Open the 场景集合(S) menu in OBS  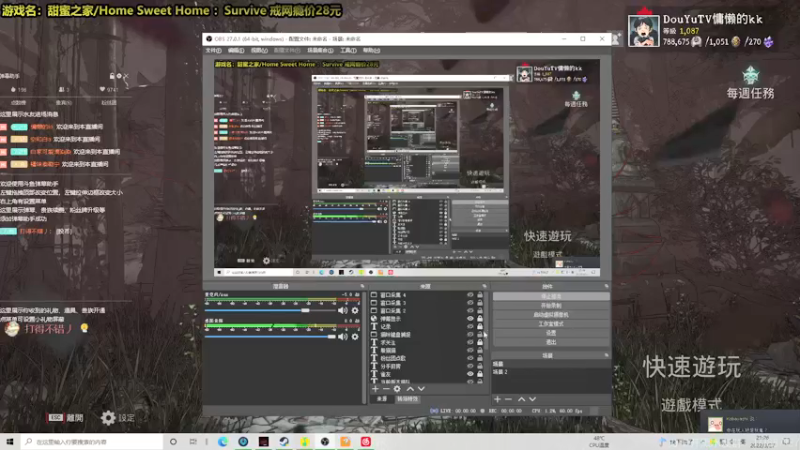(x=320, y=51)
